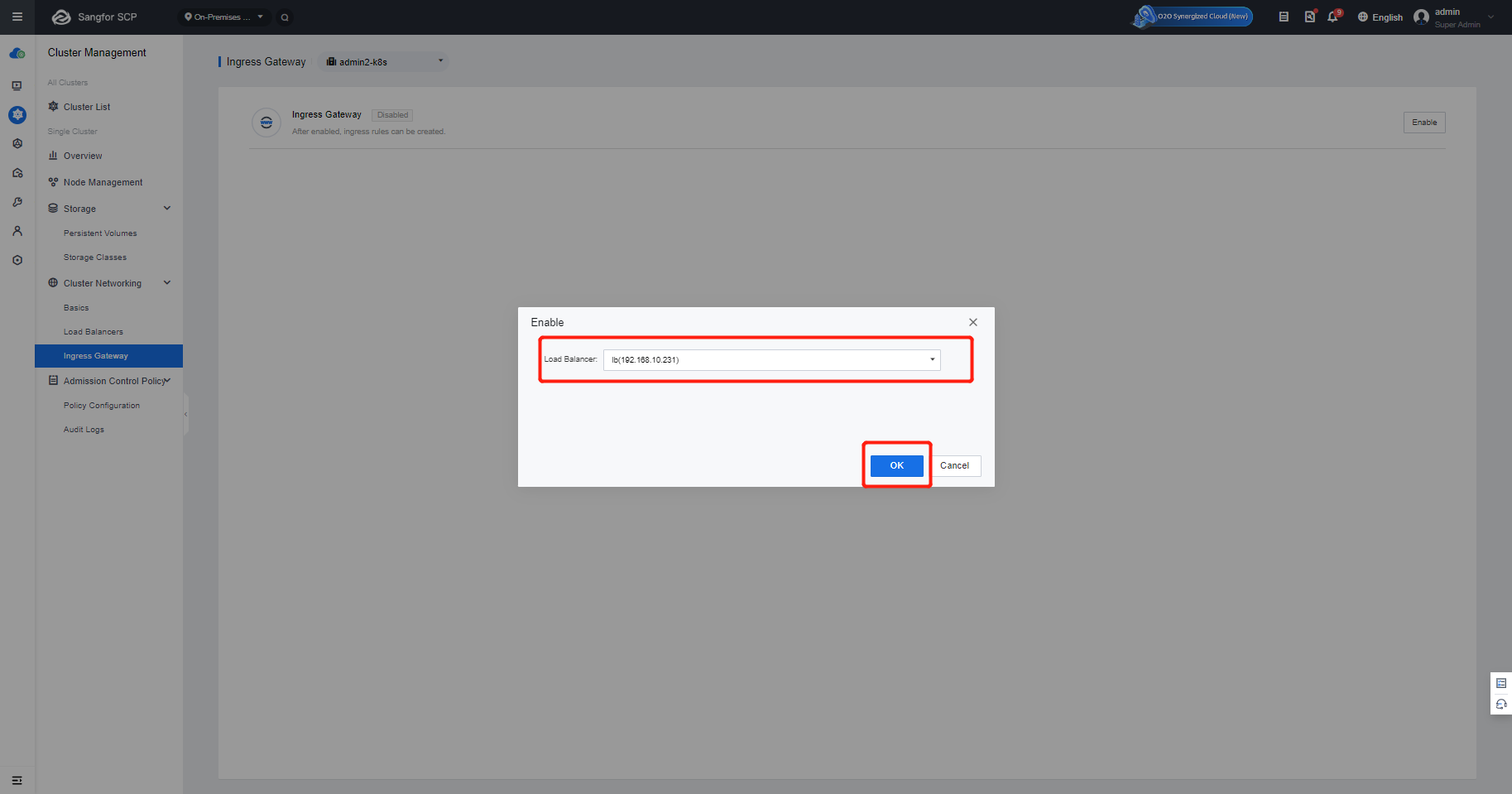Open the compute icon in left rail

[17, 85]
